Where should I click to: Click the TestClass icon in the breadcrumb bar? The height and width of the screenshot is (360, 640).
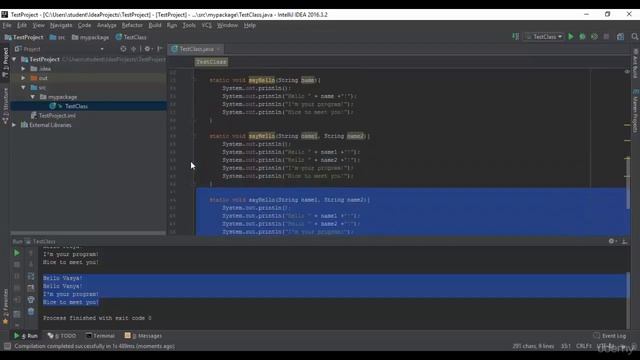pyautogui.click(x=119, y=37)
